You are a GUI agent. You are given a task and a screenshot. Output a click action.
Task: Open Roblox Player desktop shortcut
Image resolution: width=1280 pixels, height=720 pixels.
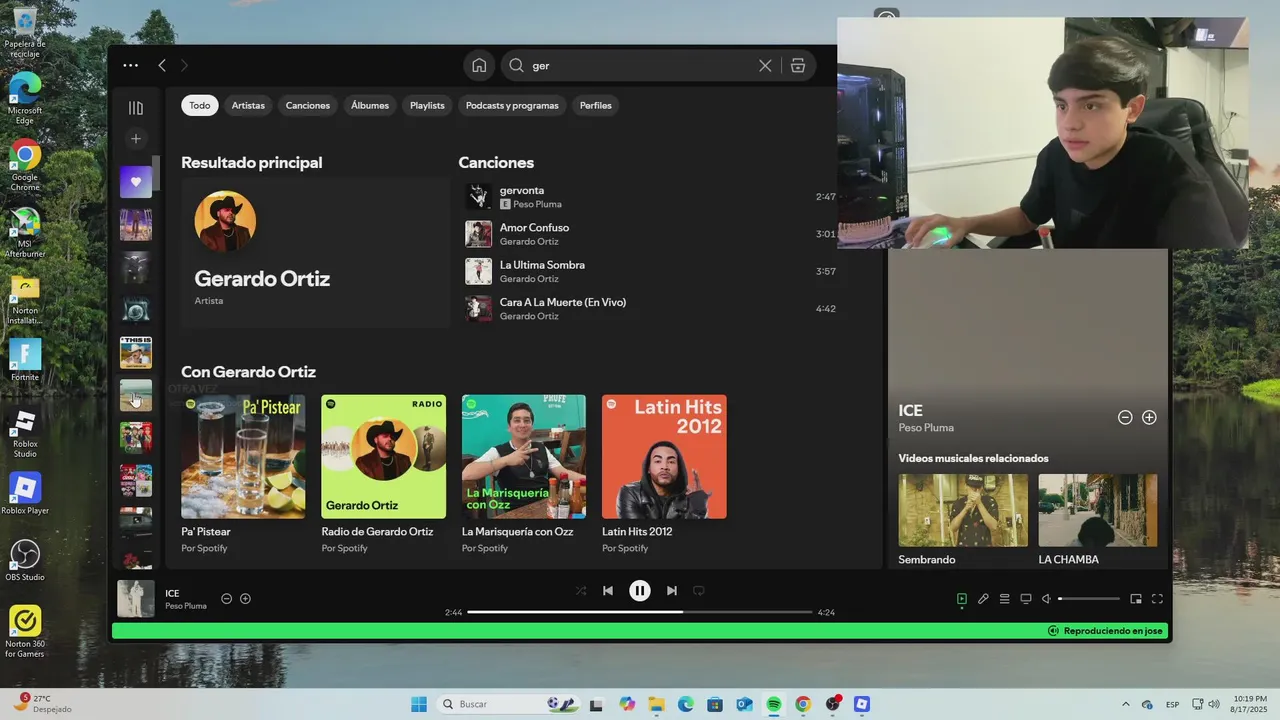click(x=25, y=493)
